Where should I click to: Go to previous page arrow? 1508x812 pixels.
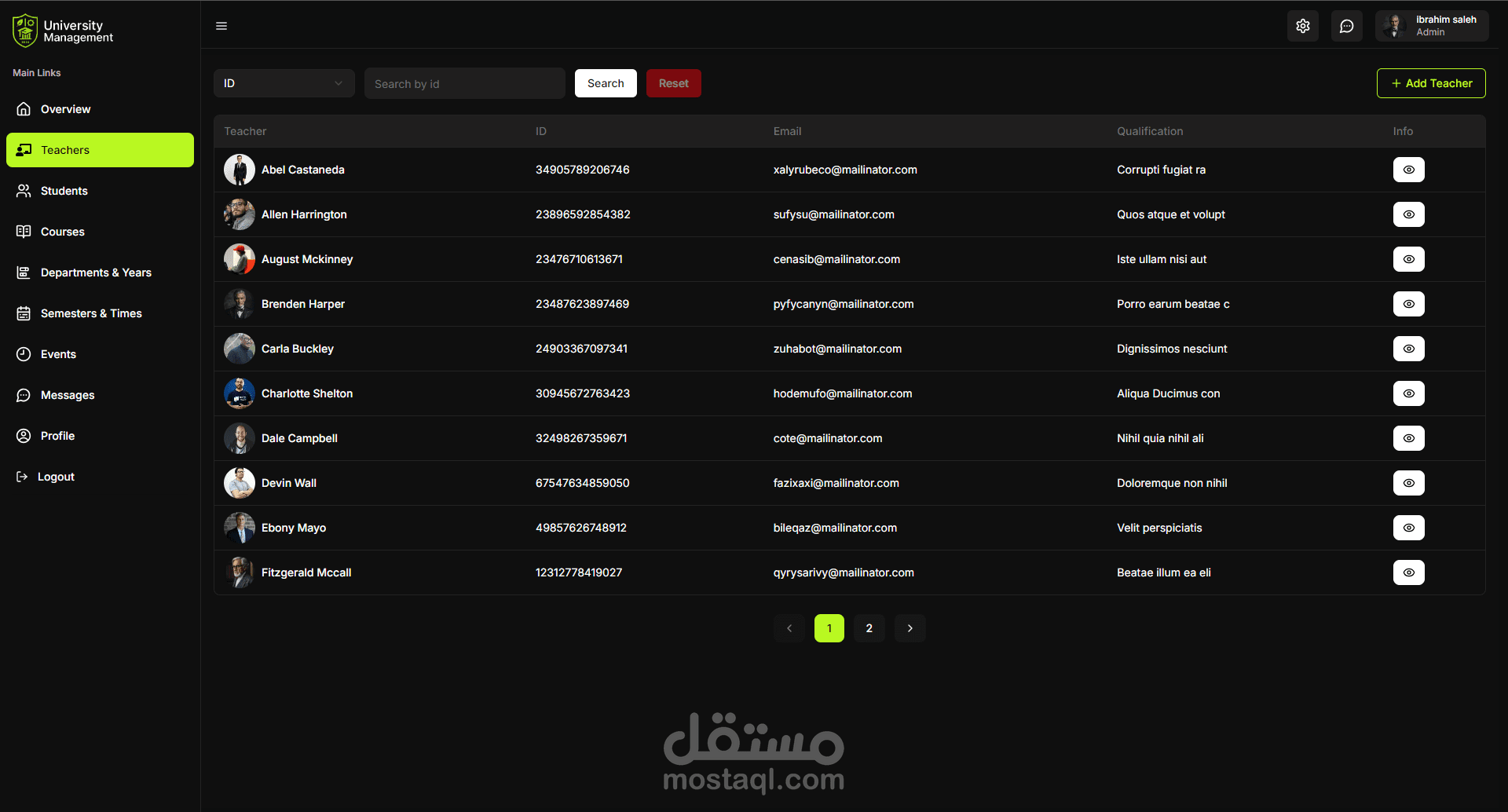789,628
